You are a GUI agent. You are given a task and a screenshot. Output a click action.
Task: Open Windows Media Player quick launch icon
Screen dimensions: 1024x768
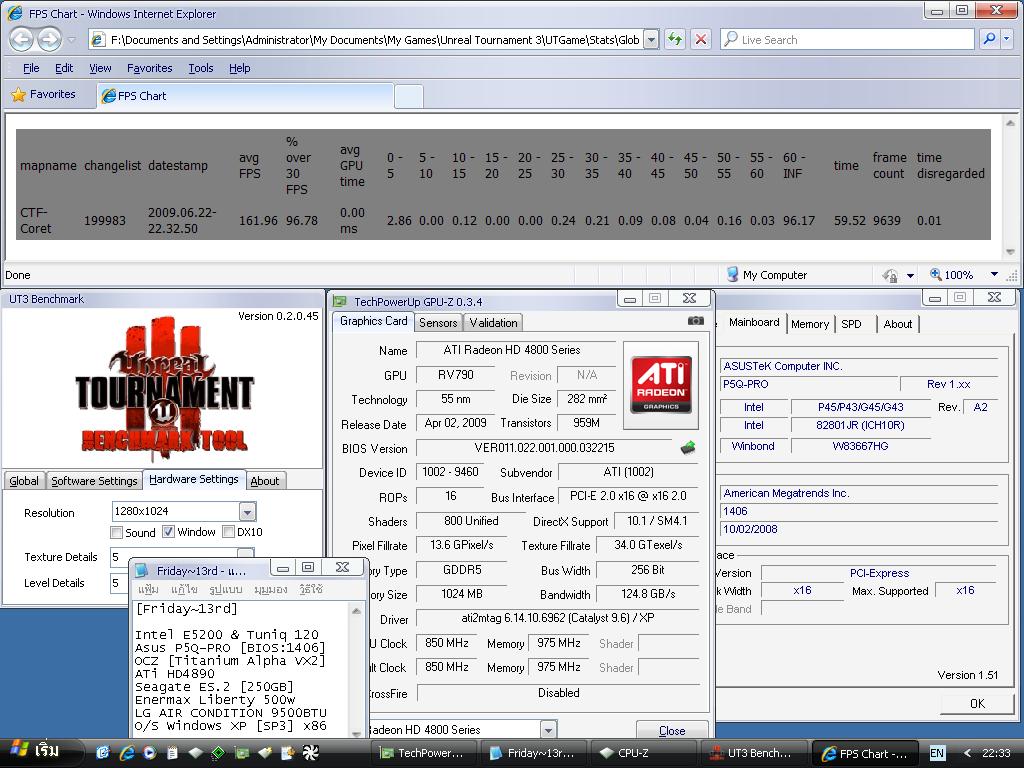click(x=150, y=753)
